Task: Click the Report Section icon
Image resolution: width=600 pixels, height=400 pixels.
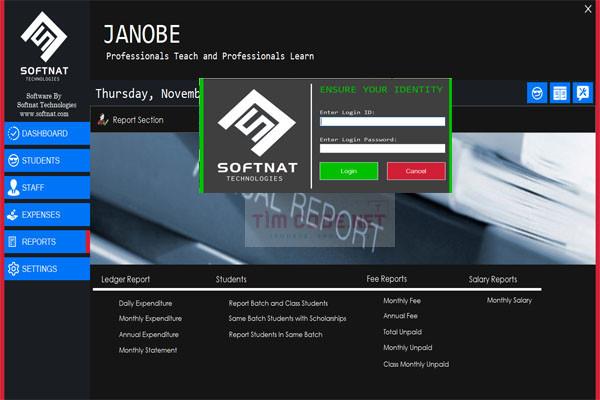Action: coord(102,120)
